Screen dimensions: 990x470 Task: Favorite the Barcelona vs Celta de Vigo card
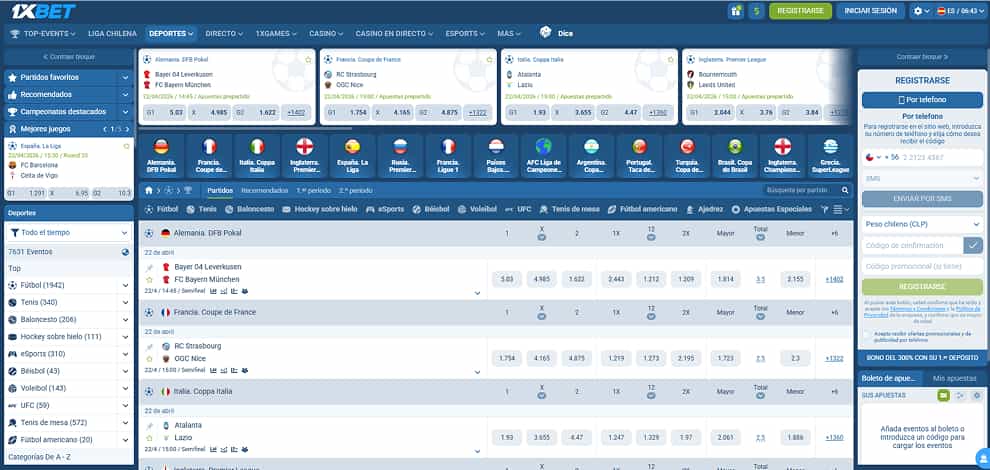point(127,146)
